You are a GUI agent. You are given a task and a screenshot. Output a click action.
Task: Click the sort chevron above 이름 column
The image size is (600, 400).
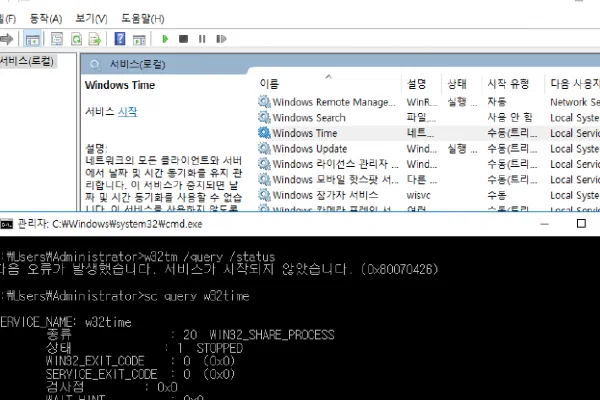click(x=328, y=77)
